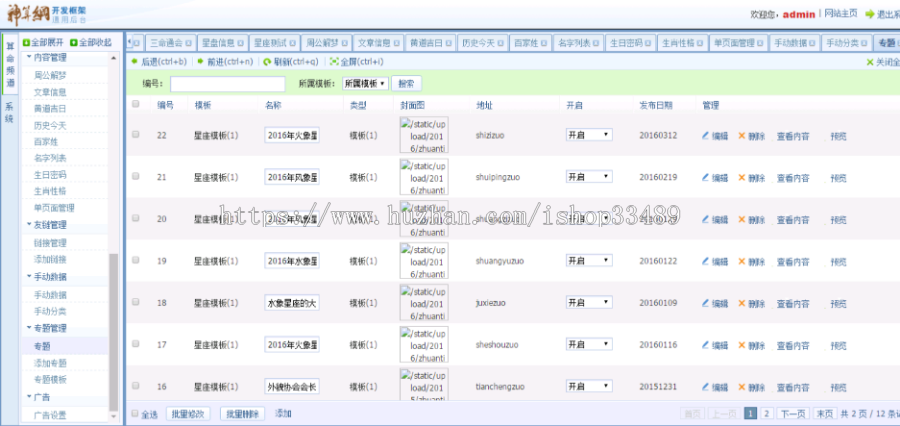Go fullscreen with 全屏 (ctrl+i) icon
The width and height of the screenshot is (900, 426).
pos(334,61)
